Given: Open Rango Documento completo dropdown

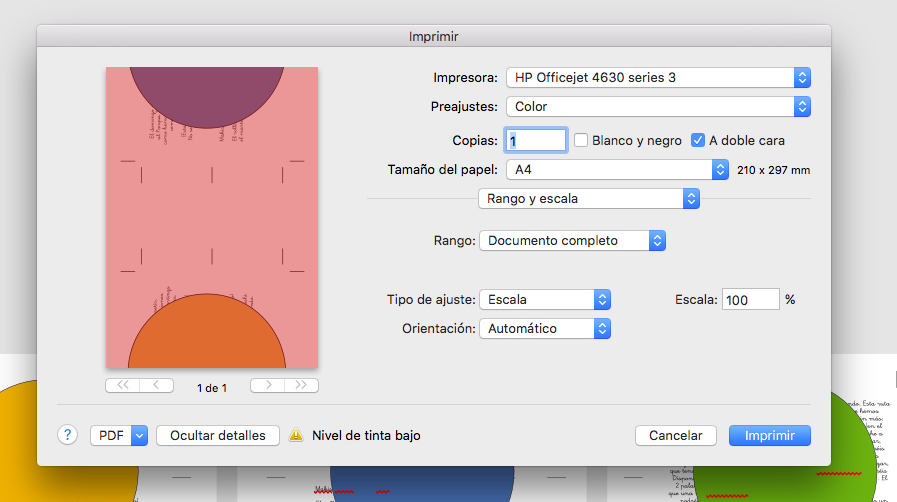Looking at the screenshot, I should tap(572, 241).
